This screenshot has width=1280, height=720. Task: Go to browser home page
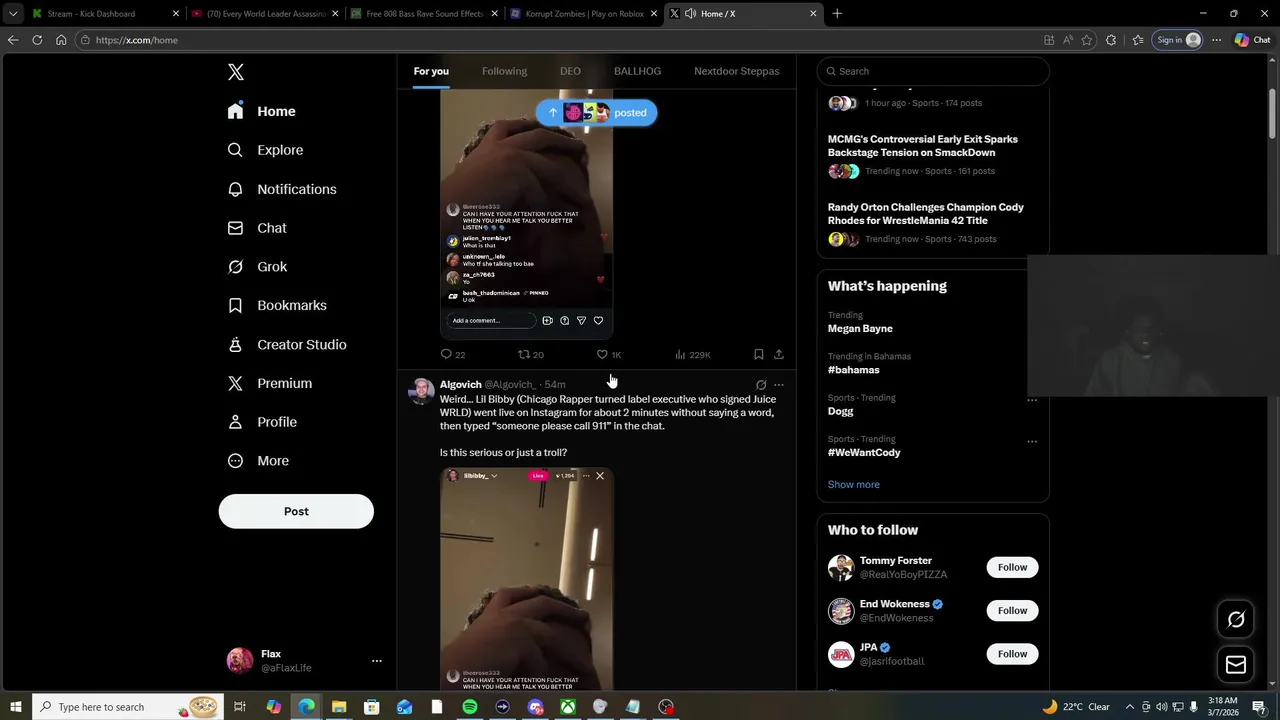point(61,40)
